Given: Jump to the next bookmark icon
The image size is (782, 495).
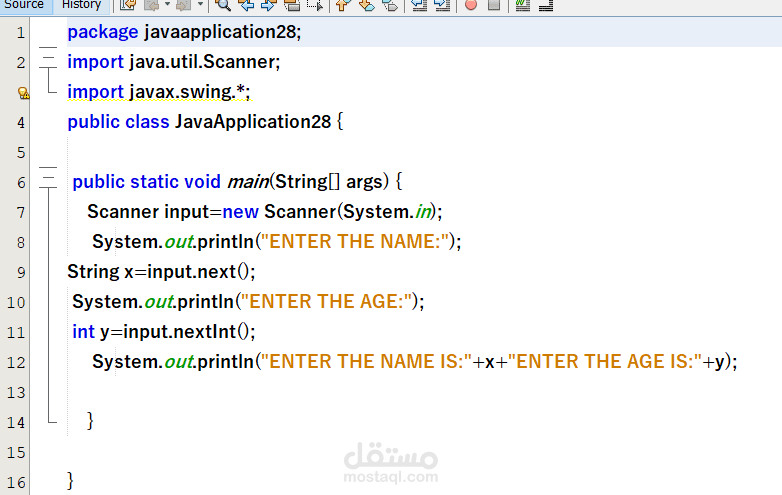Looking at the screenshot, I should [367, 5].
